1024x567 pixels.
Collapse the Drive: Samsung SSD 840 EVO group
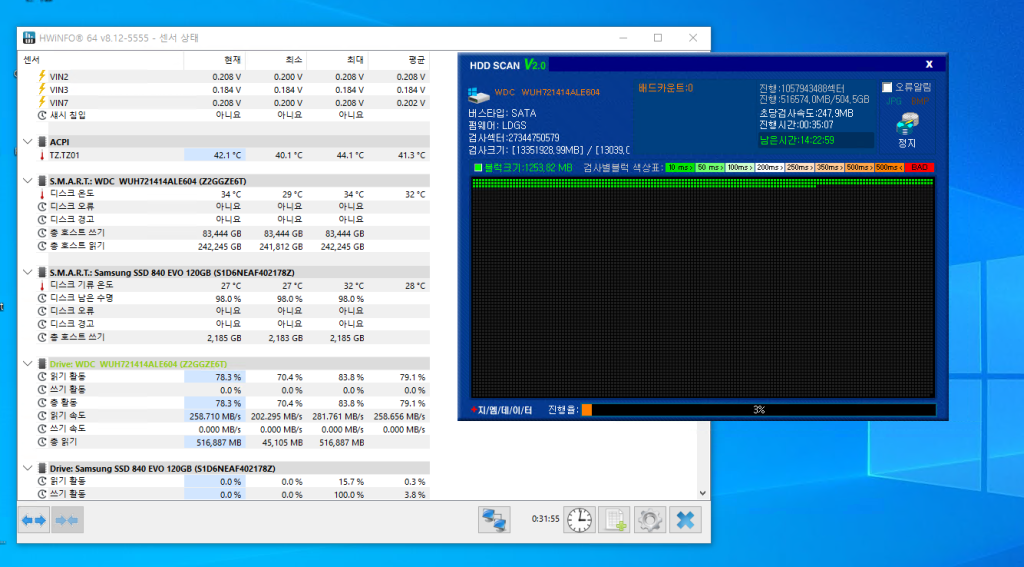(x=27, y=468)
